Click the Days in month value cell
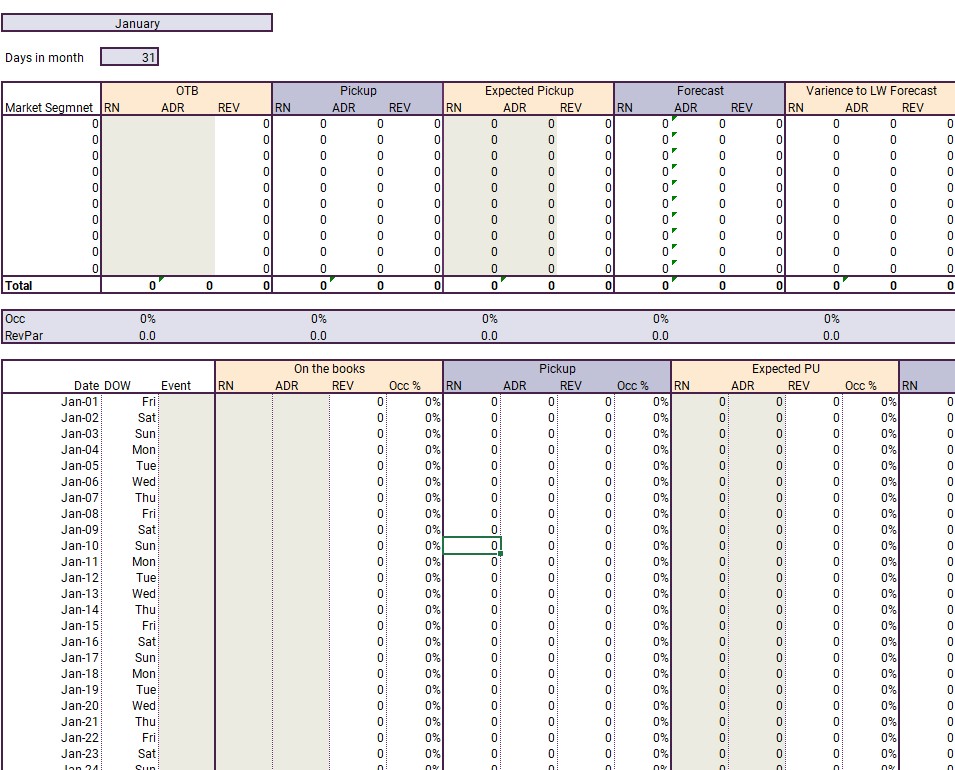The width and height of the screenshot is (955, 770). pyautogui.click(x=130, y=57)
